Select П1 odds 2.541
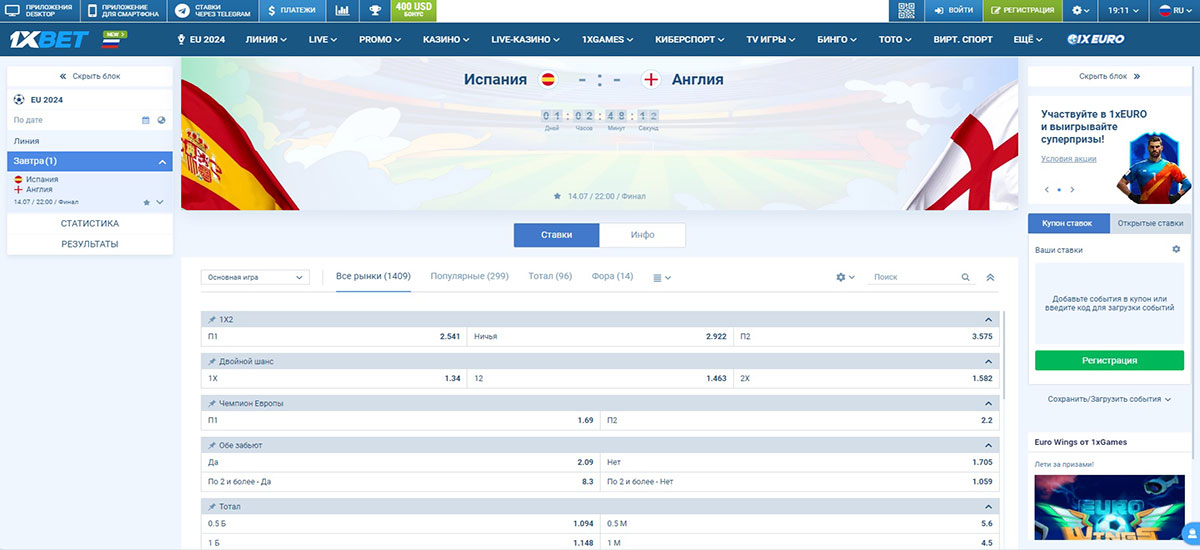 point(334,337)
